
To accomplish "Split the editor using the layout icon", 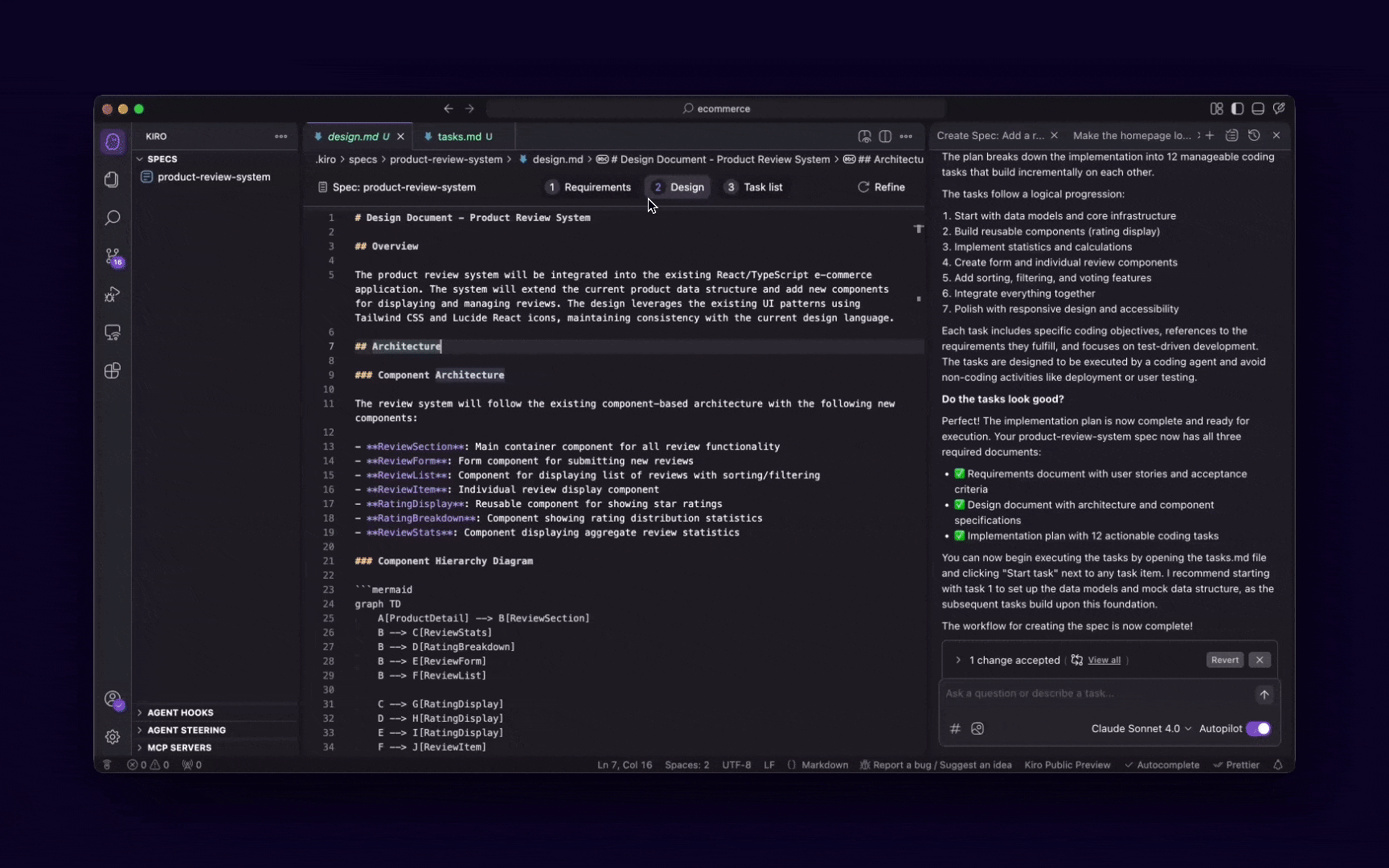I will coord(884,137).
